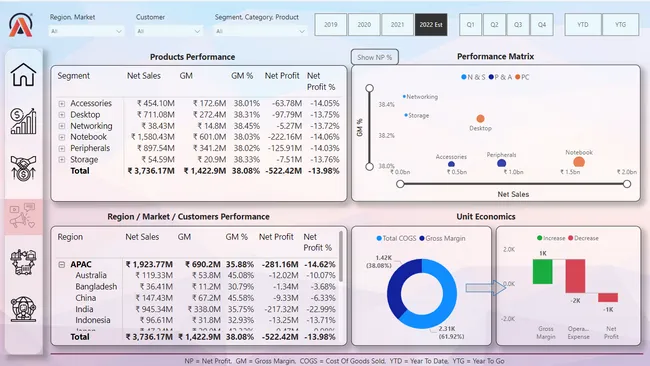Click the Networking dot in Performance Matrix
This screenshot has height=366, width=650.
pyautogui.click(x=404, y=97)
